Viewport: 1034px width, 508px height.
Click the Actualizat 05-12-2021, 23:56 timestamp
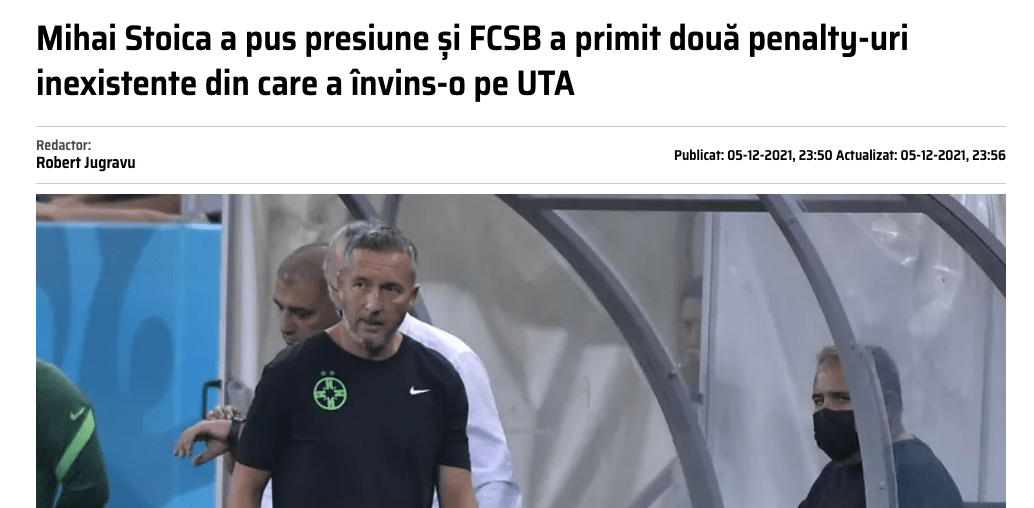[921, 156]
